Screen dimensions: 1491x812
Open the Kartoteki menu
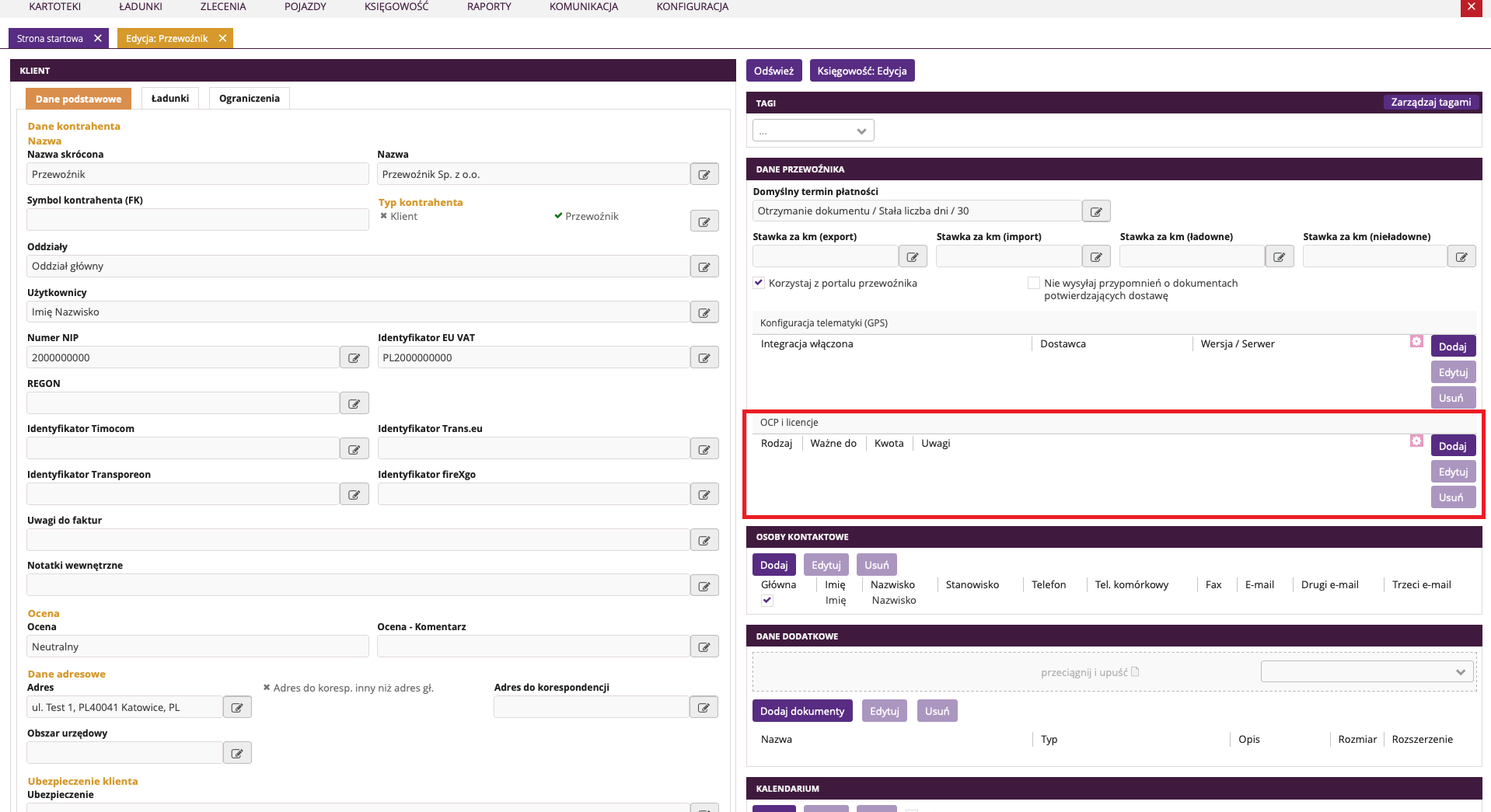[55, 6]
